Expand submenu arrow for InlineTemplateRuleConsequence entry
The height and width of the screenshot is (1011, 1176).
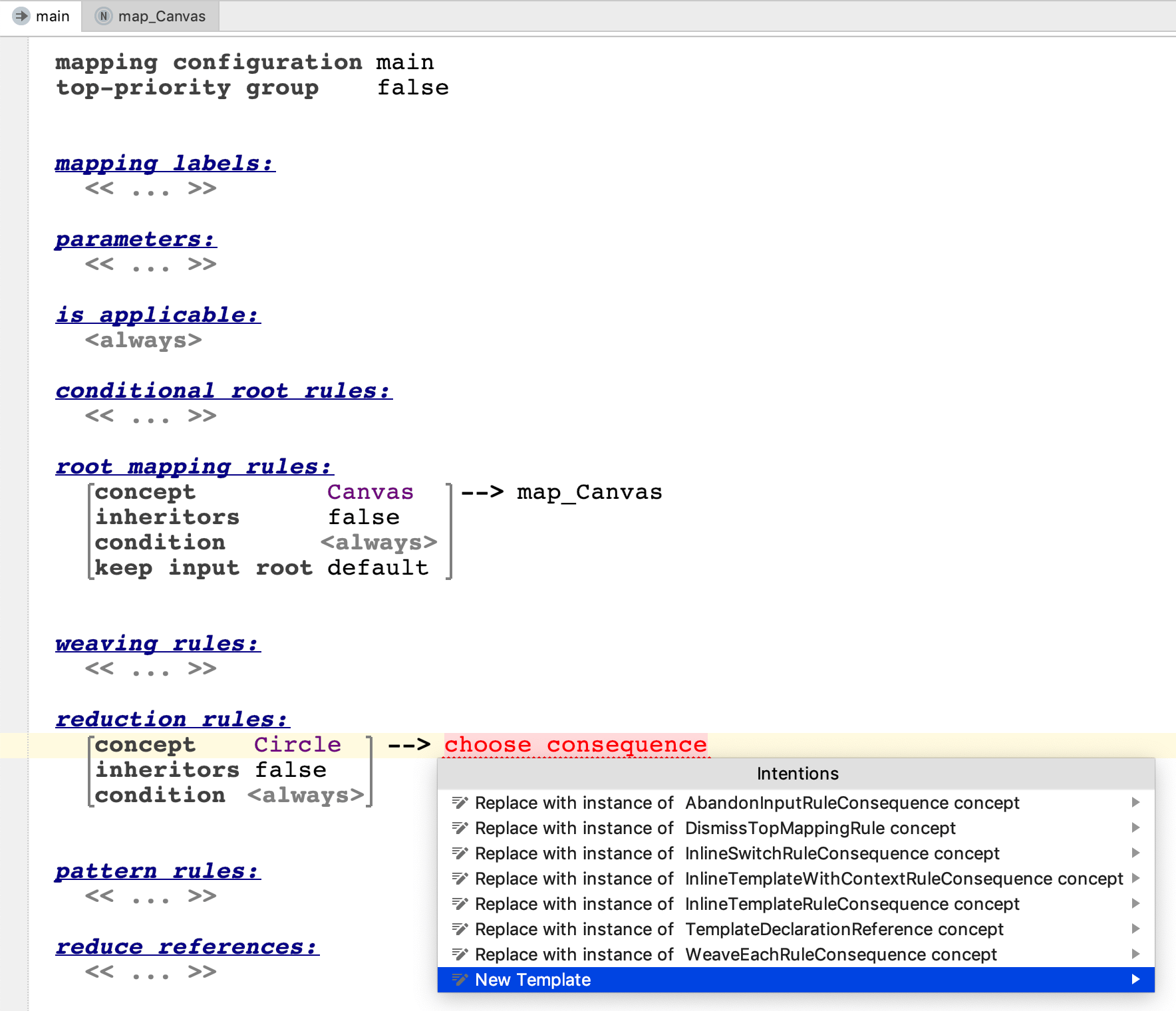coord(1135,904)
